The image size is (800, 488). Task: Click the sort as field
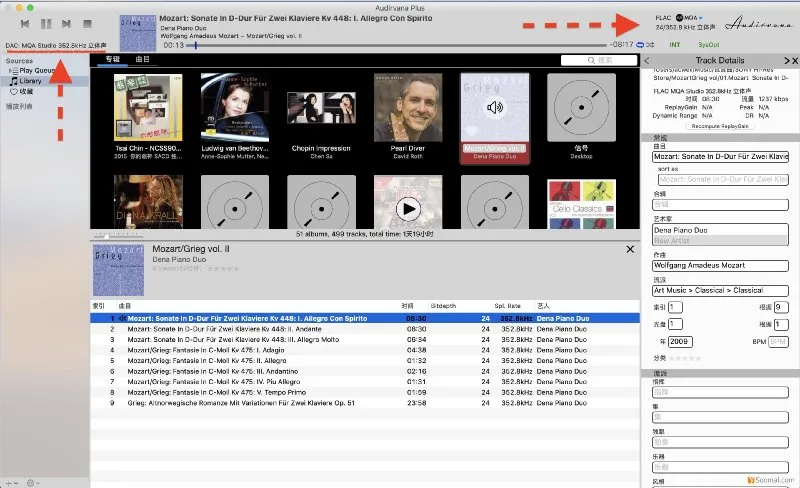coord(723,179)
